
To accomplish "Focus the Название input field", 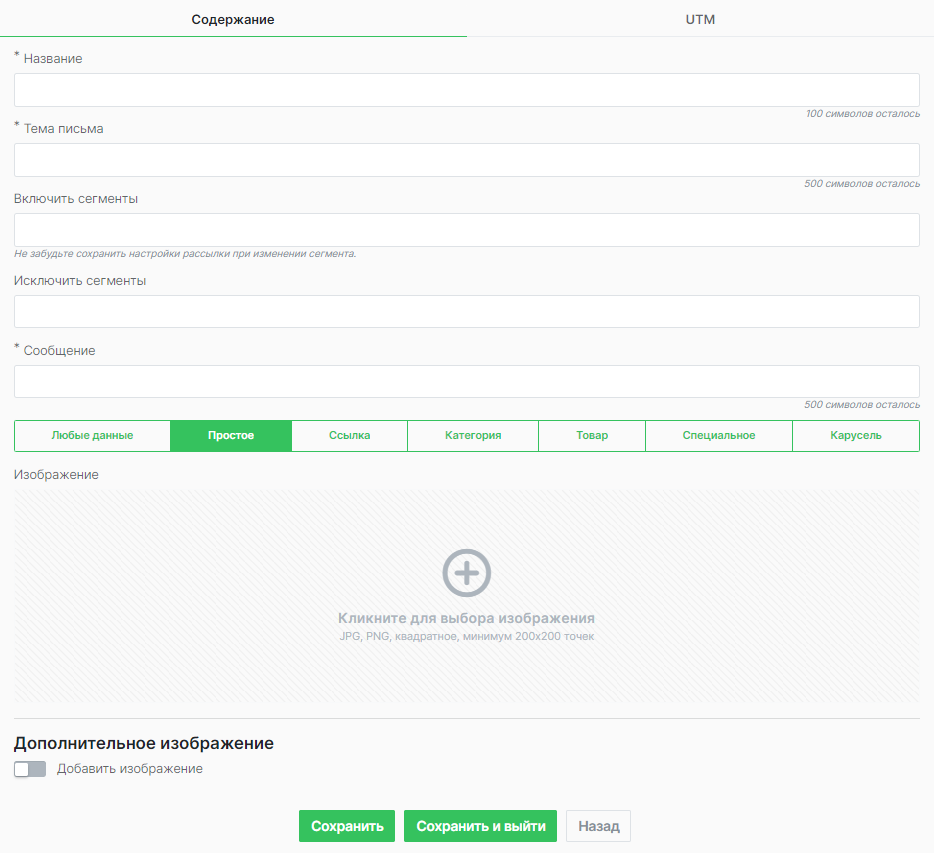I will (x=466, y=90).
